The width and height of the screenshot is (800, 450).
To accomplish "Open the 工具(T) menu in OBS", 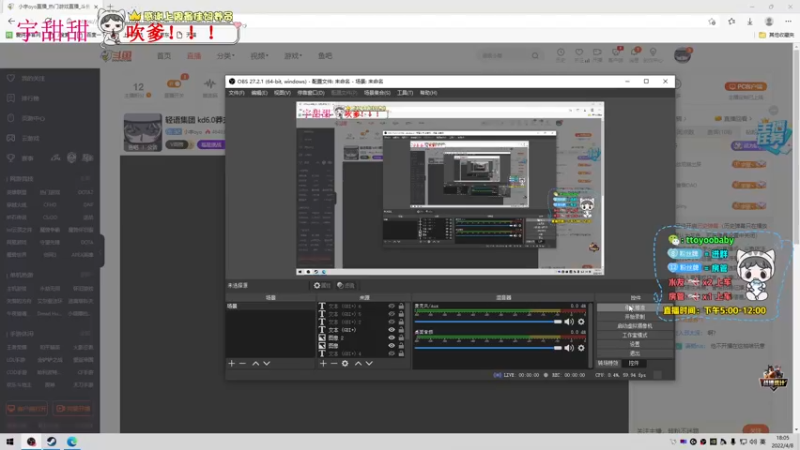I will coord(405,93).
